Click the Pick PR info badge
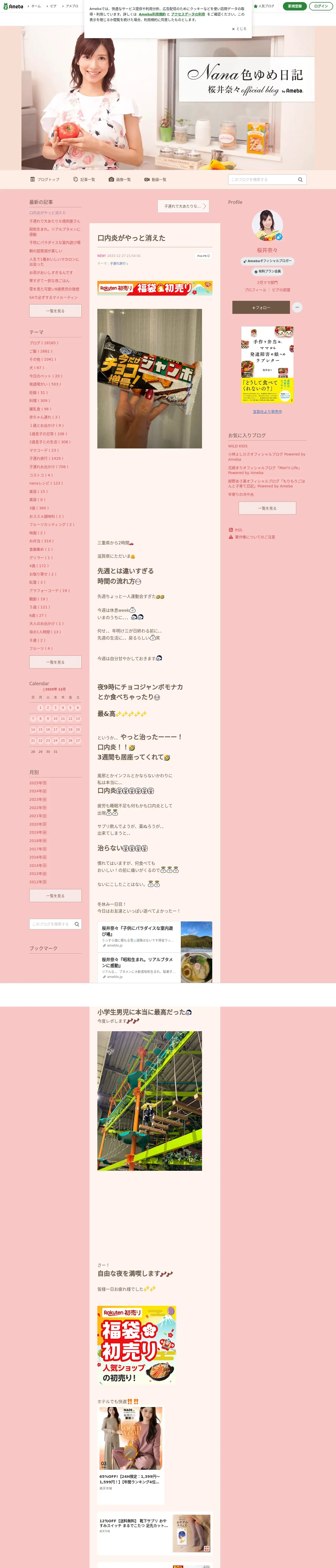The image size is (336, 1568). click(x=203, y=256)
